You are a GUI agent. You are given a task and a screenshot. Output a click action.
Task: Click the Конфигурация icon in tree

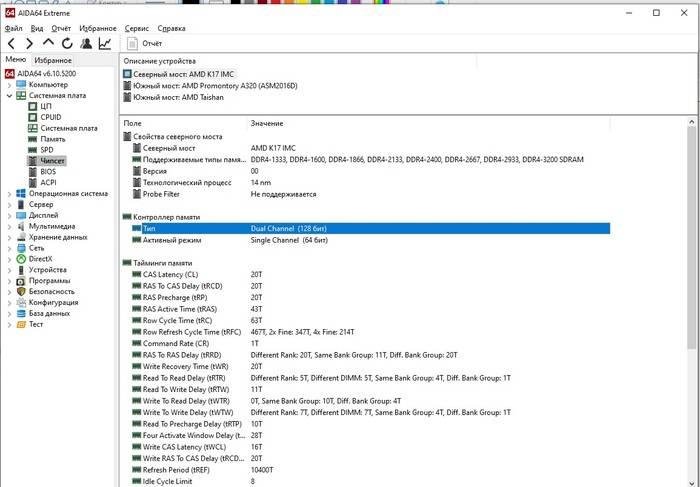click(x=21, y=303)
